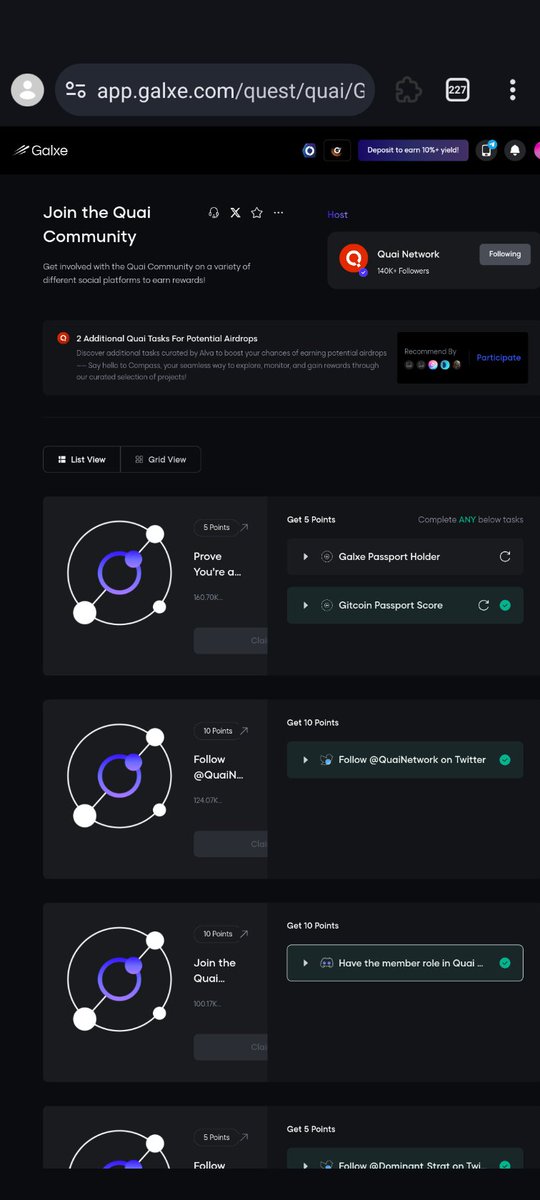Click the green check on Follow @QuaiNetwork task

tap(505, 760)
